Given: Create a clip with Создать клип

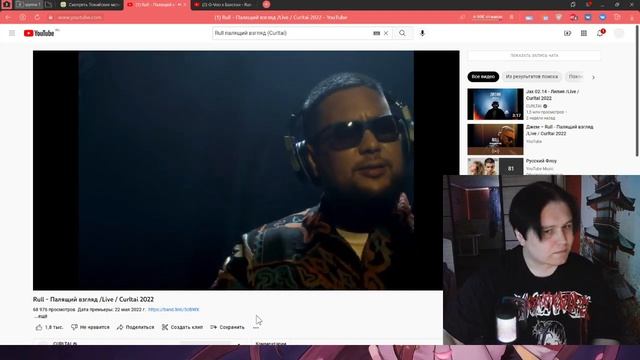Looking at the screenshot, I should [x=182, y=327].
